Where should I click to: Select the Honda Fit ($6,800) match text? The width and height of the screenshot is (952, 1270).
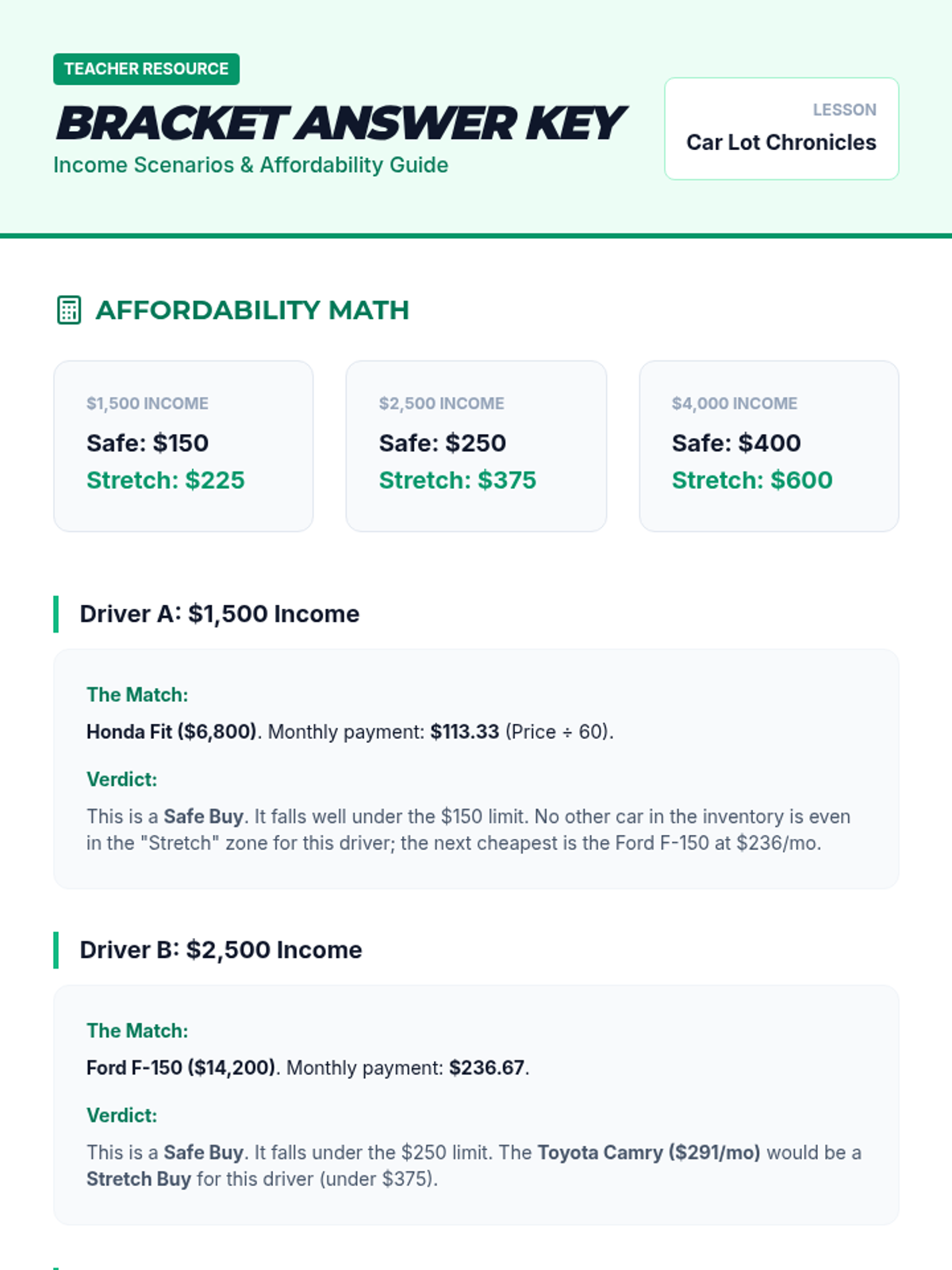171,732
